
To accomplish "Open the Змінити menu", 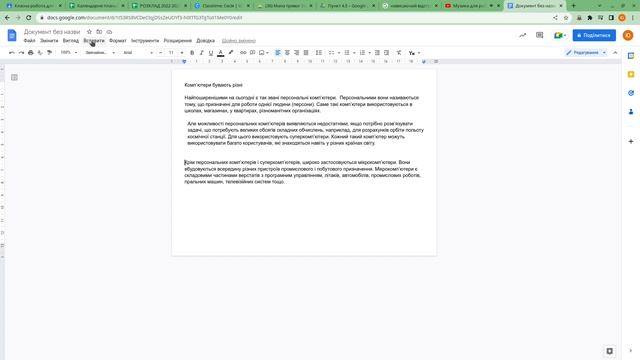I will 49,41.
